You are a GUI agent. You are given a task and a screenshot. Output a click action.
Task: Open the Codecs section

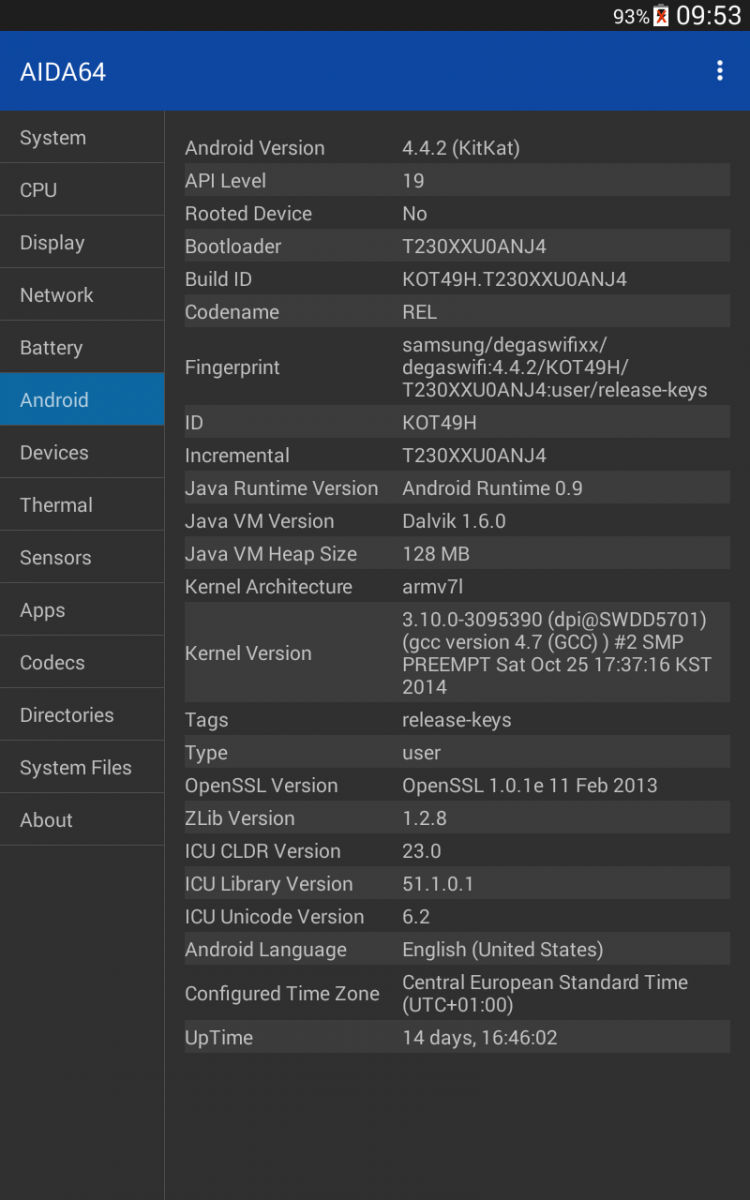[x=82, y=663]
